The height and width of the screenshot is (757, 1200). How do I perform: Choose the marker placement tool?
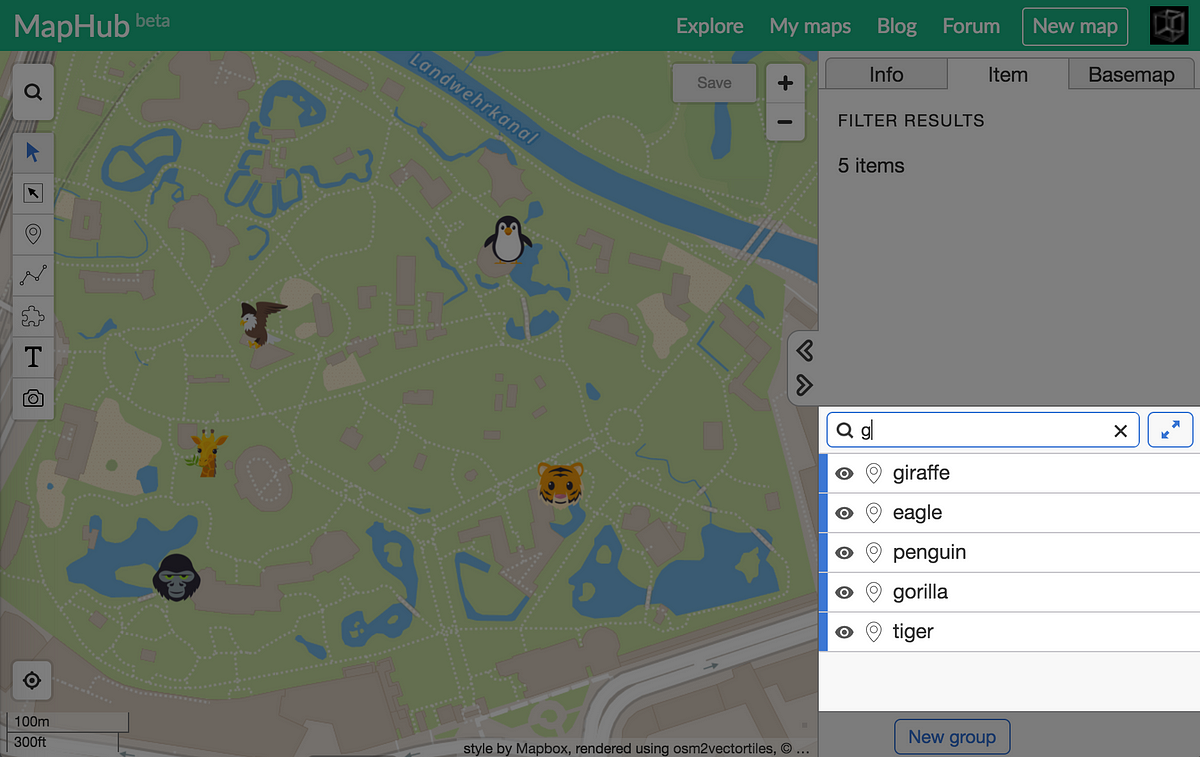pos(32,234)
